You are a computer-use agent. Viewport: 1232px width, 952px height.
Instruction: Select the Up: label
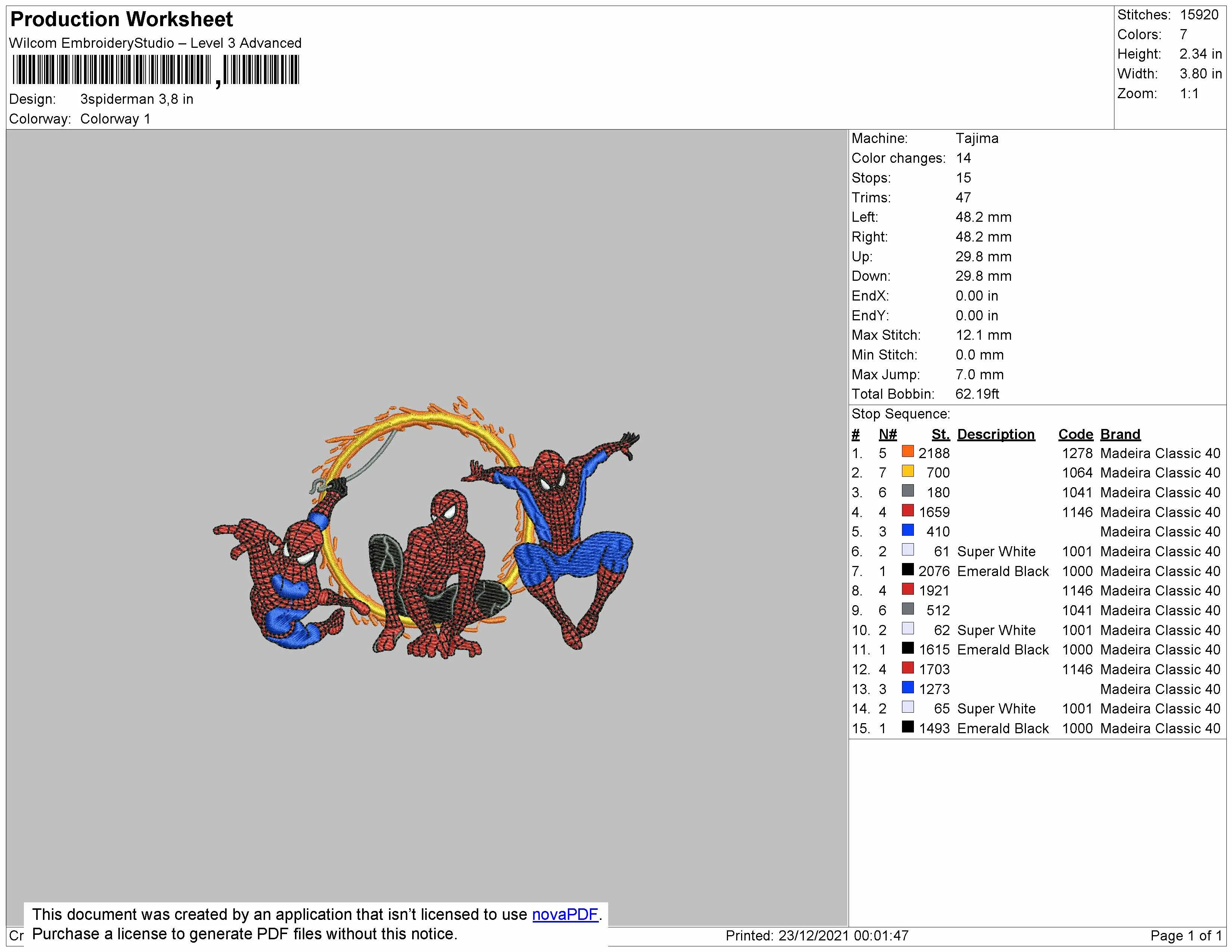tap(861, 256)
